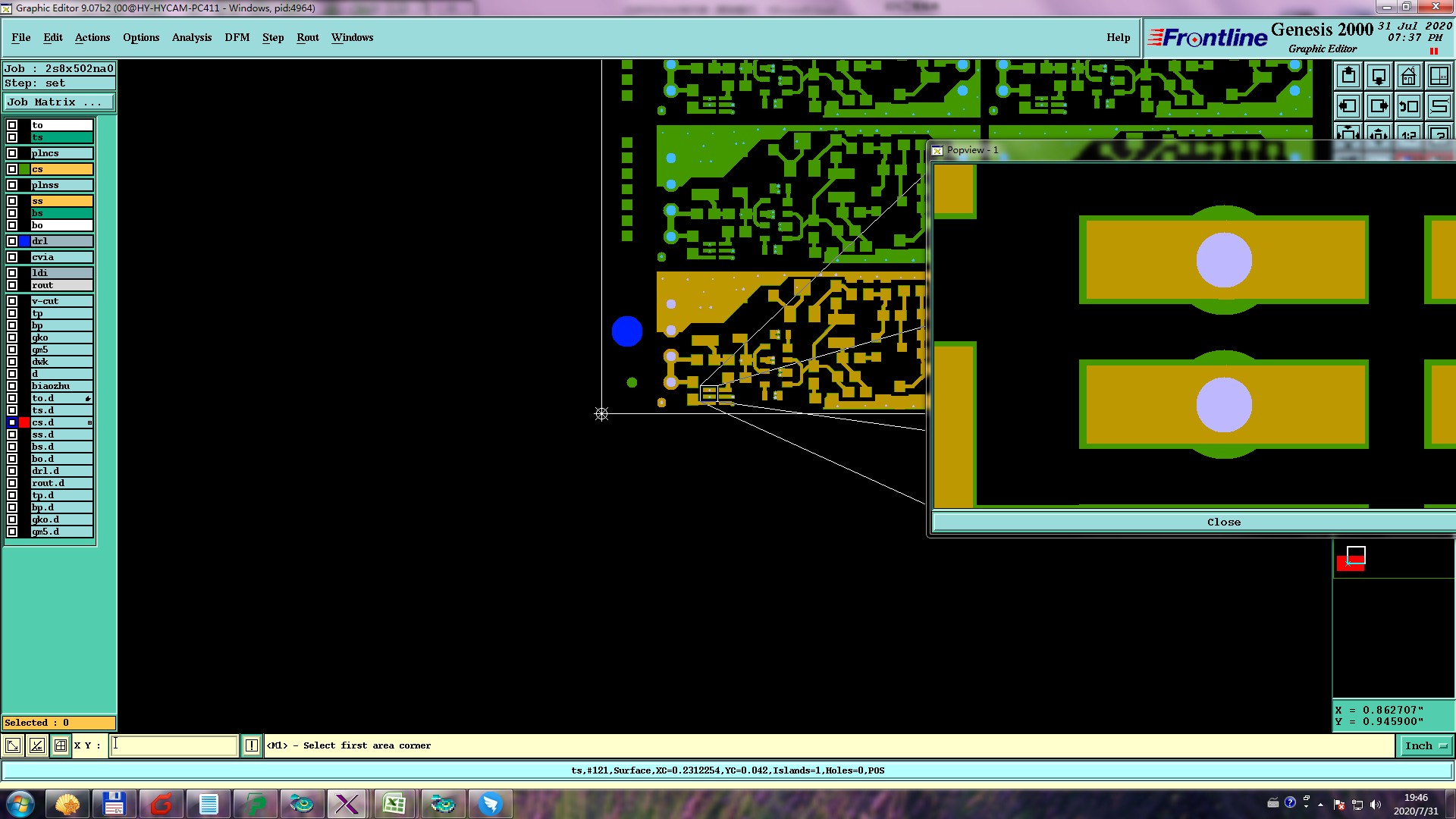Click the grid snap icon near XY
This screenshot has height=819, width=1456.
pyautogui.click(x=61, y=745)
